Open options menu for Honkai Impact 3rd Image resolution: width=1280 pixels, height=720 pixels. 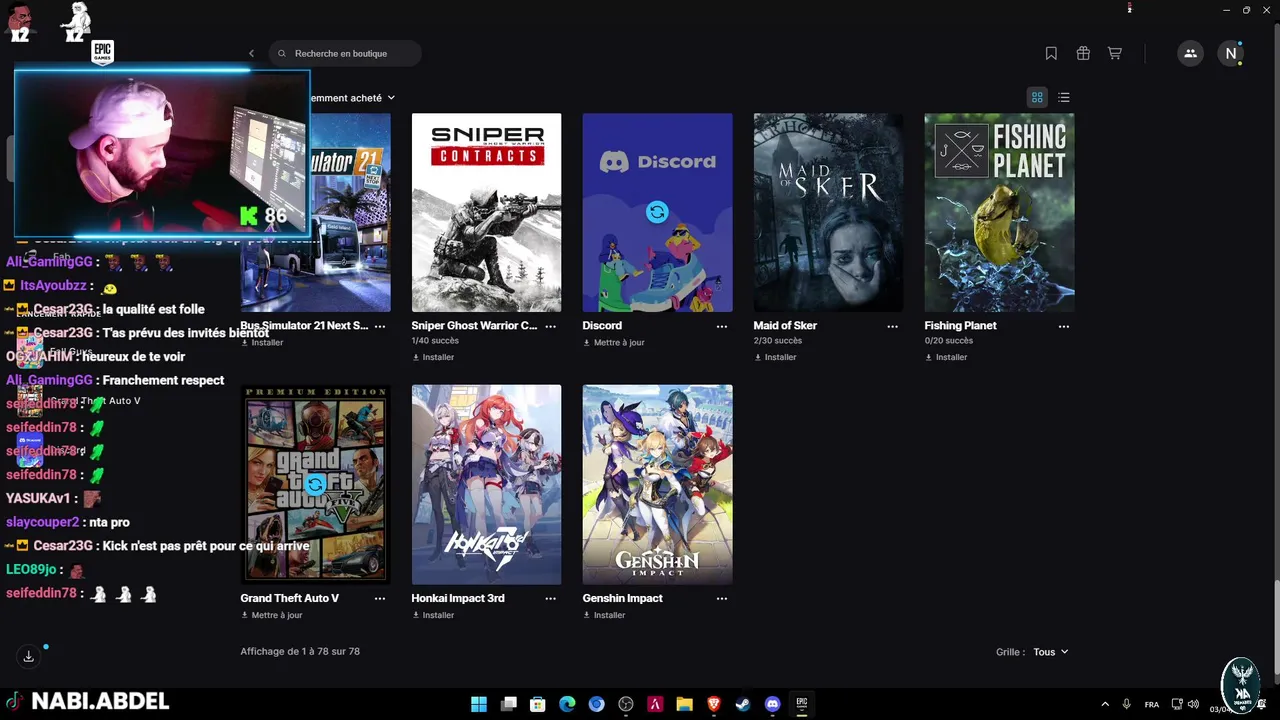[551, 598]
